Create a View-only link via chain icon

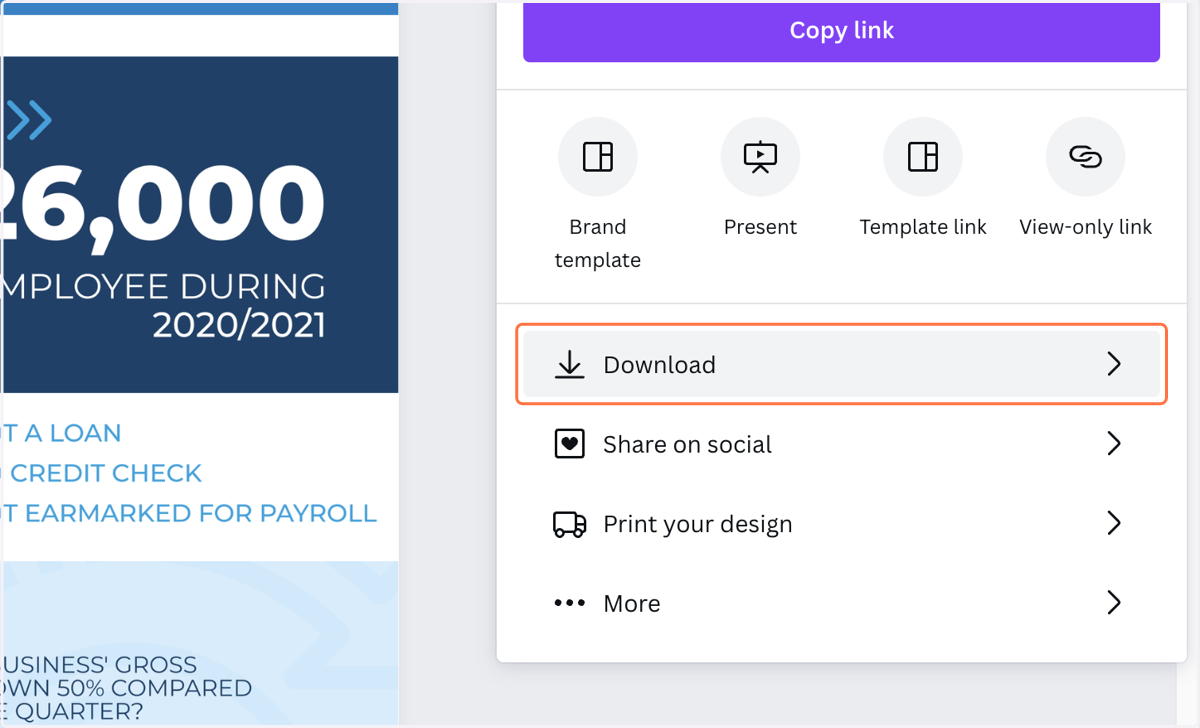pos(1085,157)
